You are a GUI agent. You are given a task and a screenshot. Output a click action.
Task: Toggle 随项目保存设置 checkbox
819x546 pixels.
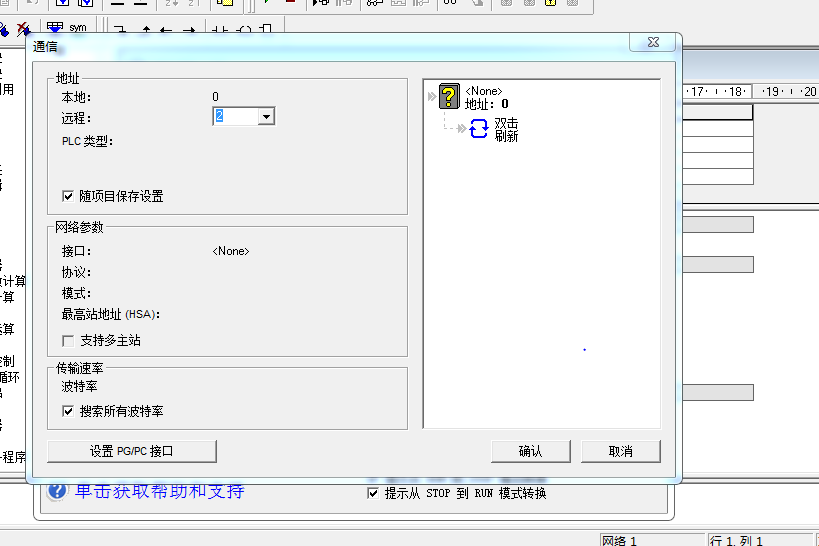68,196
